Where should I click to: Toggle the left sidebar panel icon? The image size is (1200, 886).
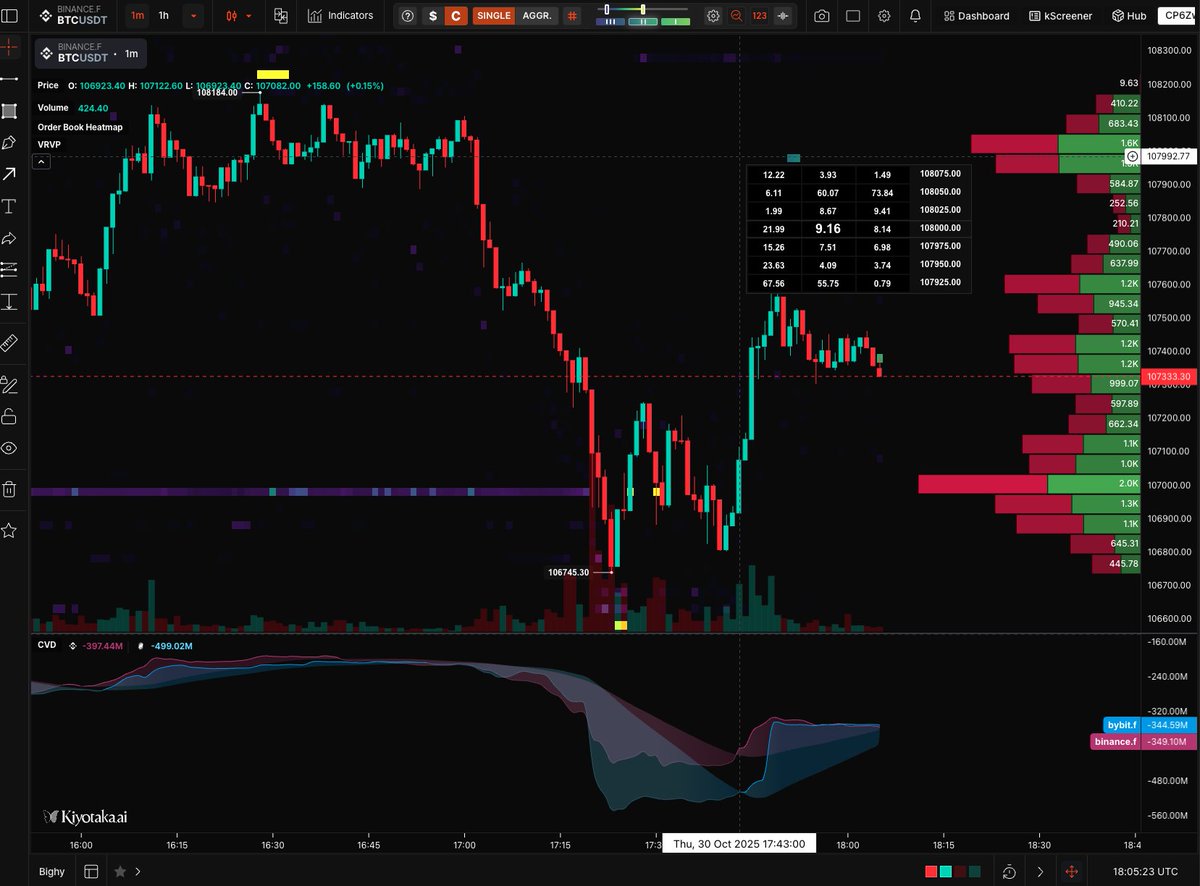(9, 16)
